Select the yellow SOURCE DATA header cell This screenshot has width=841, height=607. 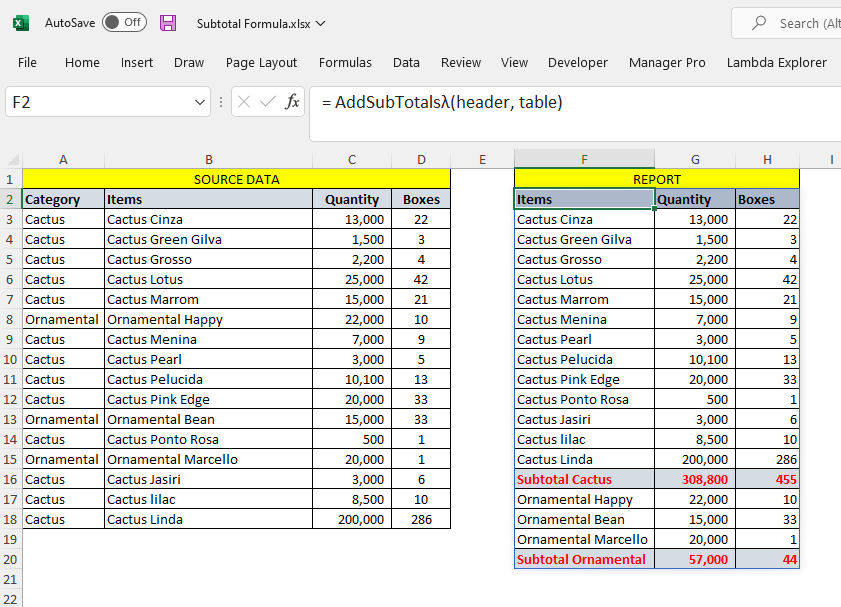point(236,179)
